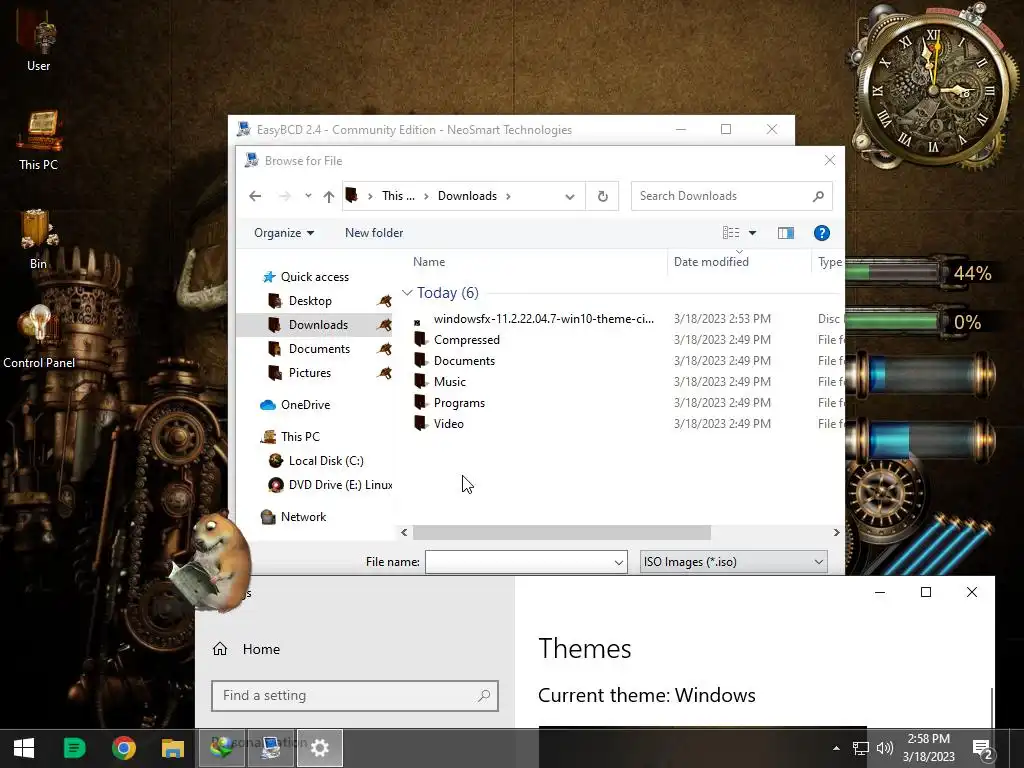Click the steampunk clock desktop gadget
The width and height of the screenshot is (1024, 768).
(x=934, y=88)
